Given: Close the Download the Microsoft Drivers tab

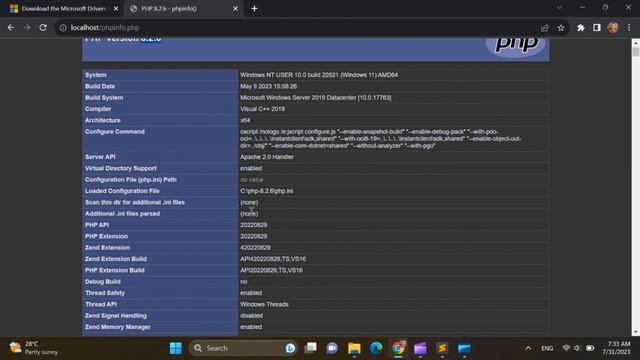Looking at the screenshot, I should [x=116, y=9].
